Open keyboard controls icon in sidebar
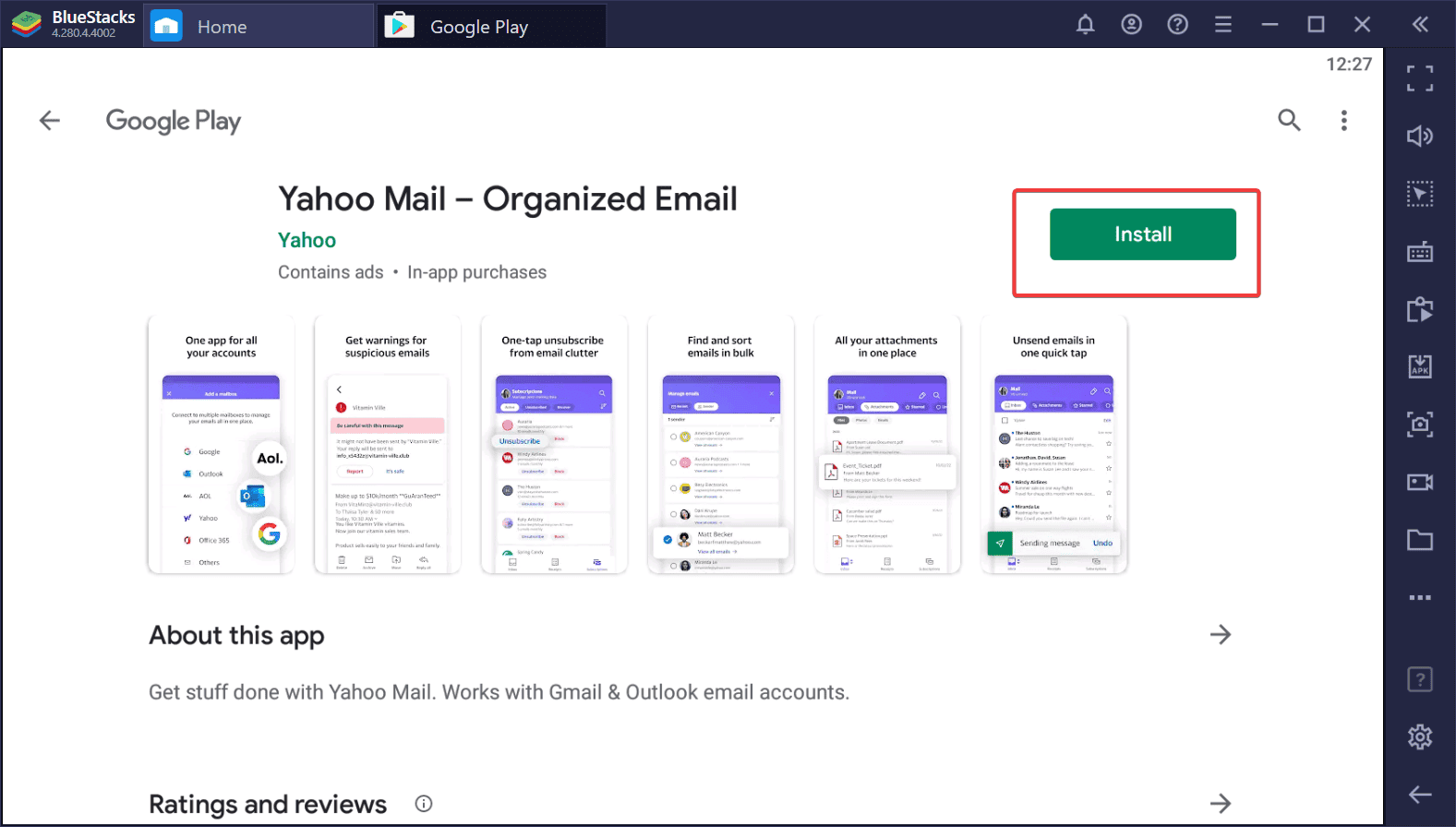Screen dimensions: 1456x827 [x=1420, y=251]
